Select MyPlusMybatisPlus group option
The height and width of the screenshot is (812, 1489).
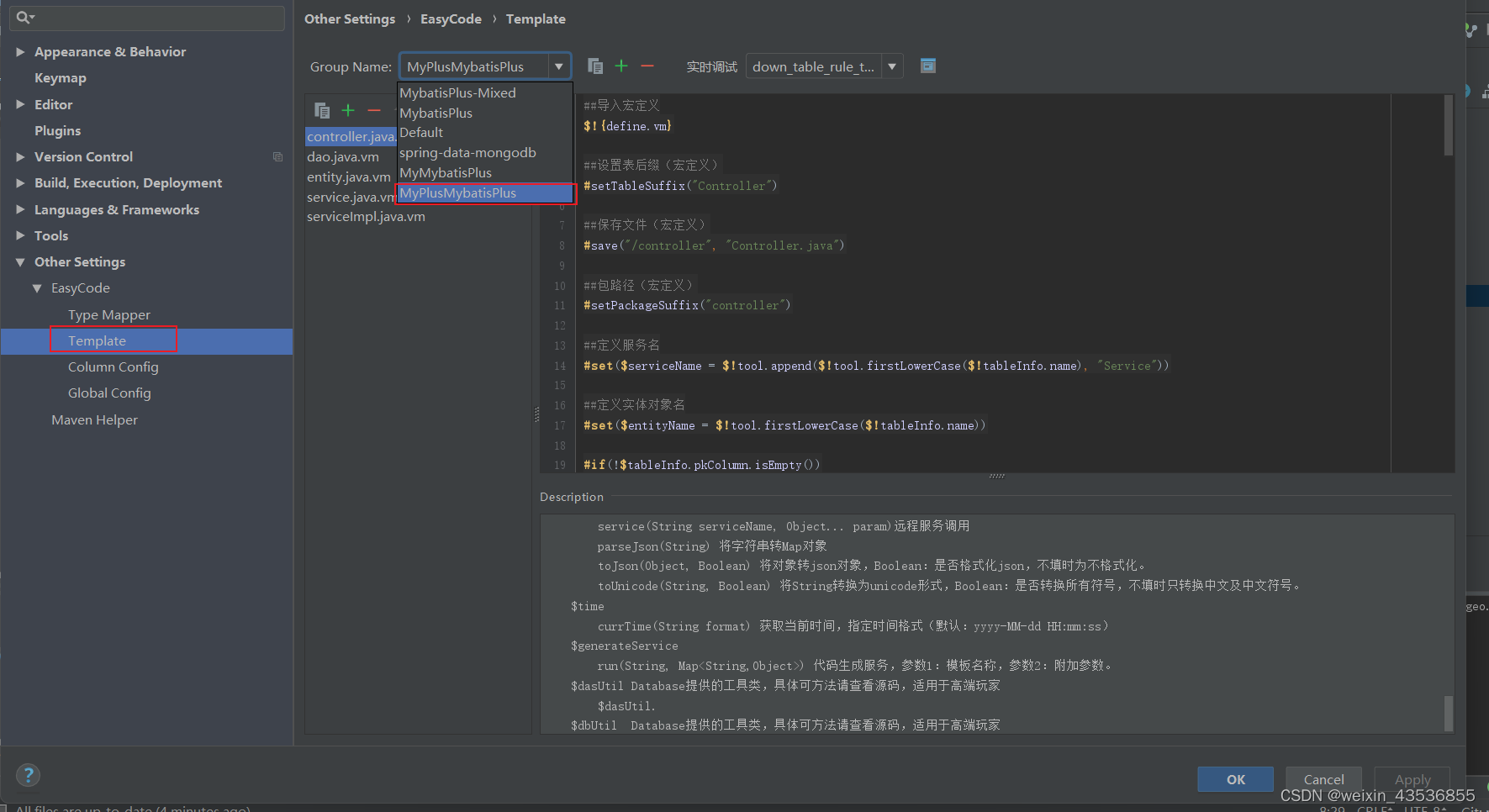click(484, 192)
